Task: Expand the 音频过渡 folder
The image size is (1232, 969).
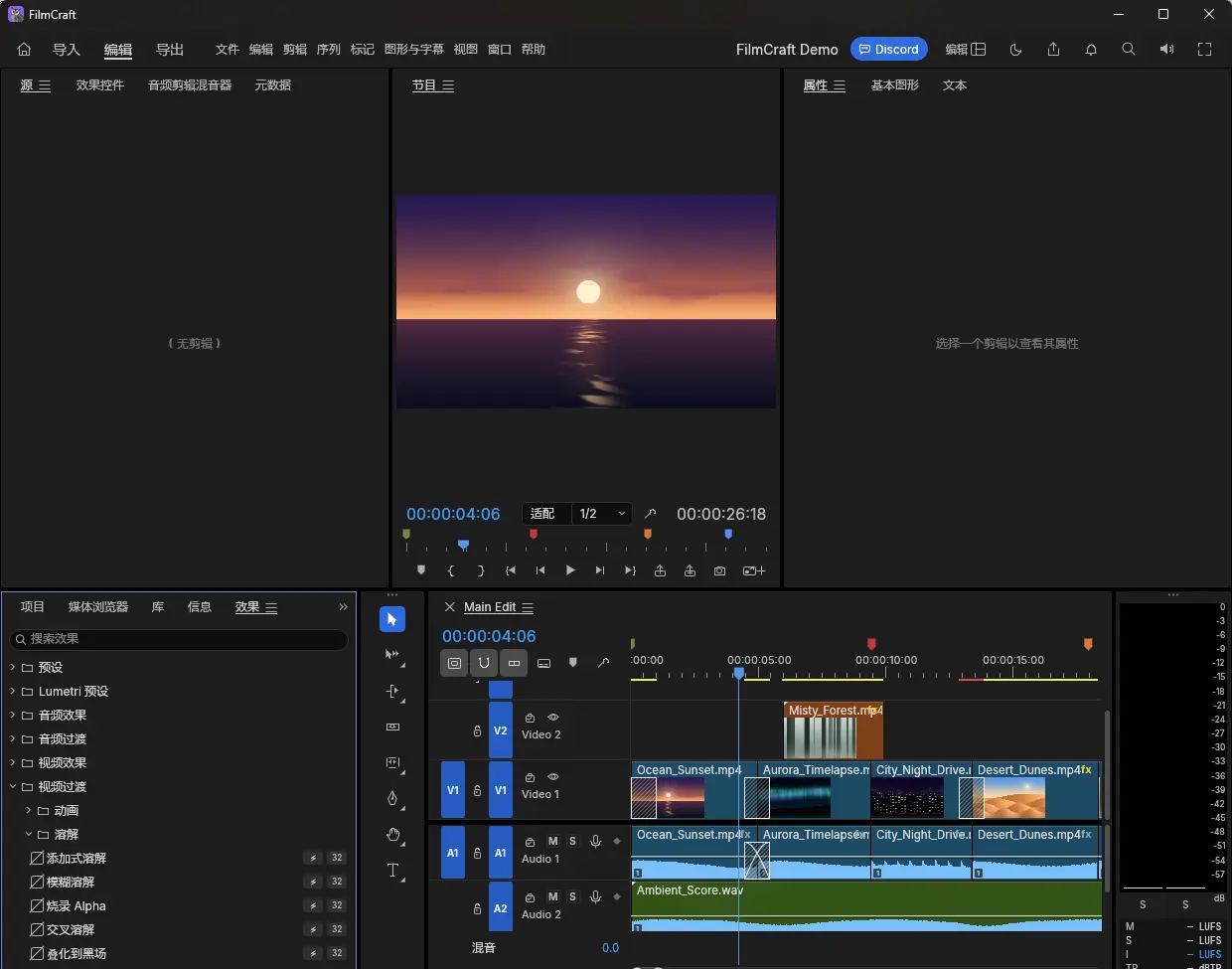Action: tap(13, 738)
